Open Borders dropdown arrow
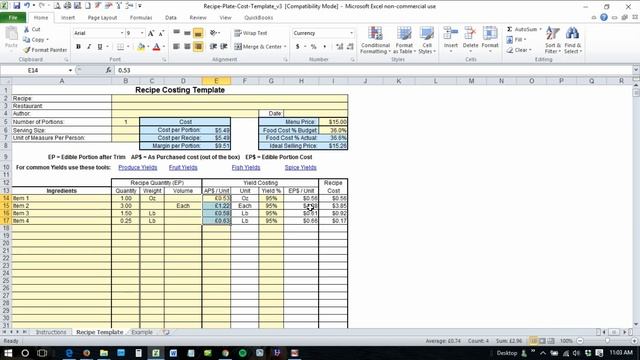This screenshot has height=360, width=640. (x=128, y=47)
